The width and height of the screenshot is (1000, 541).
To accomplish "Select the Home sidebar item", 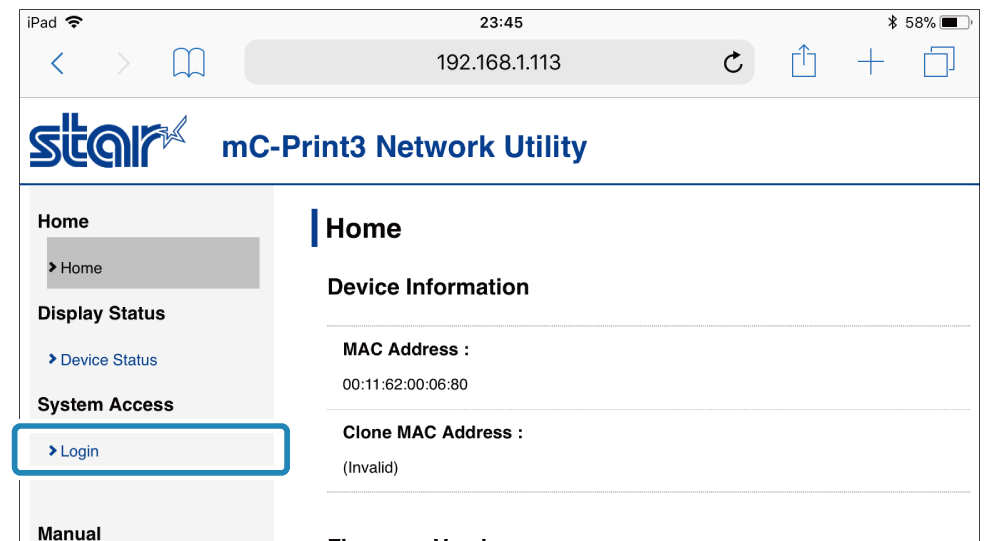I will tap(81, 268).
